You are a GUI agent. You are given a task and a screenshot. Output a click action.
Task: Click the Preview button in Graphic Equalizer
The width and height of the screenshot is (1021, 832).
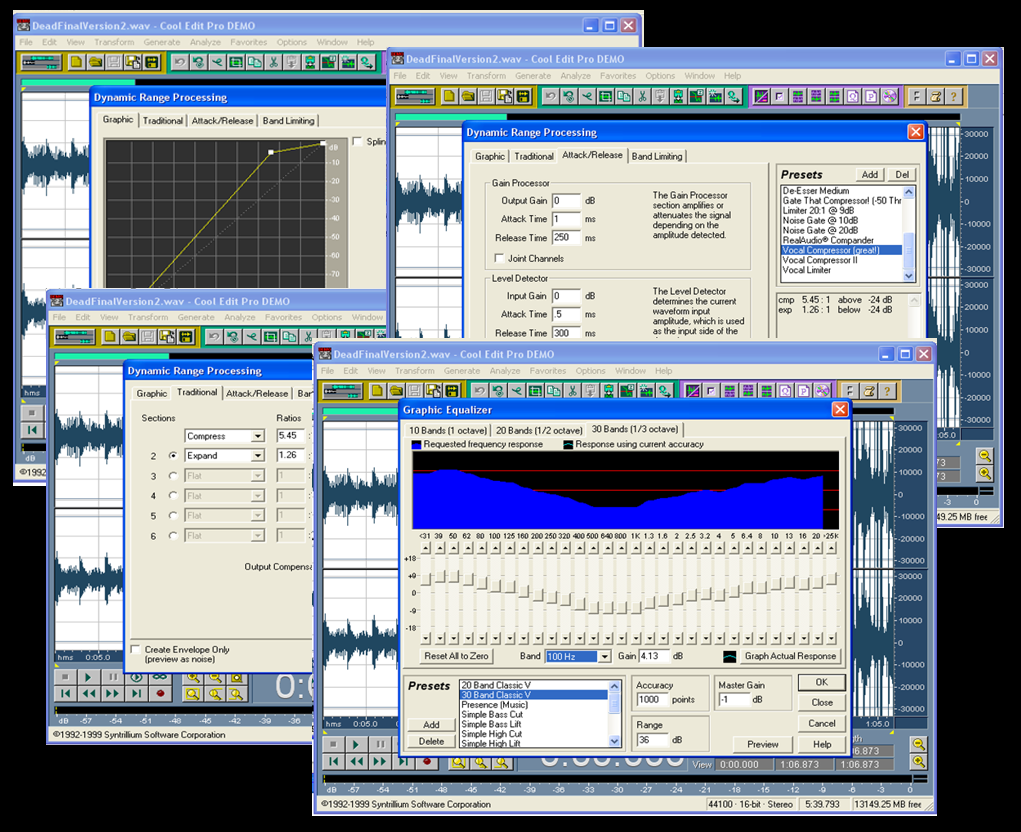click(x=762, y=744)
